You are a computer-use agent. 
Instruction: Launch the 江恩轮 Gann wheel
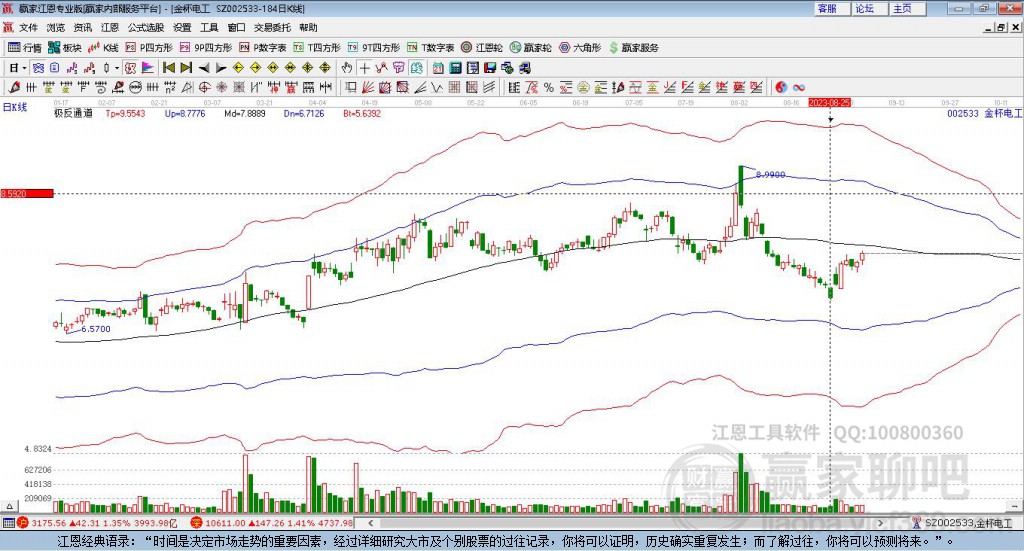coord(482,48)
